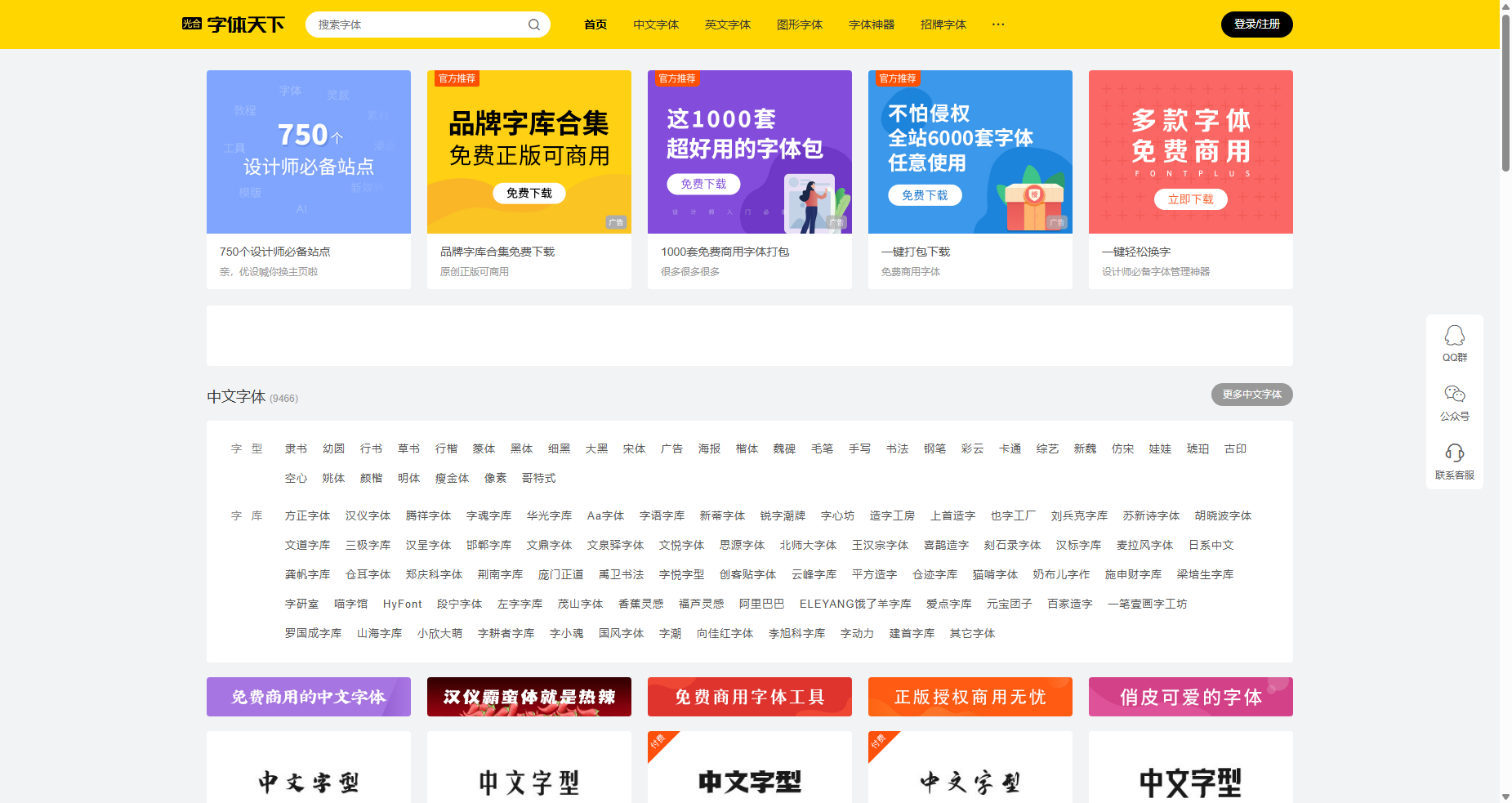The height and width of the screenshot is (803, 1512).
Task: Open the 正版授权商用无忧 orange banner
Action: point(970,697)
